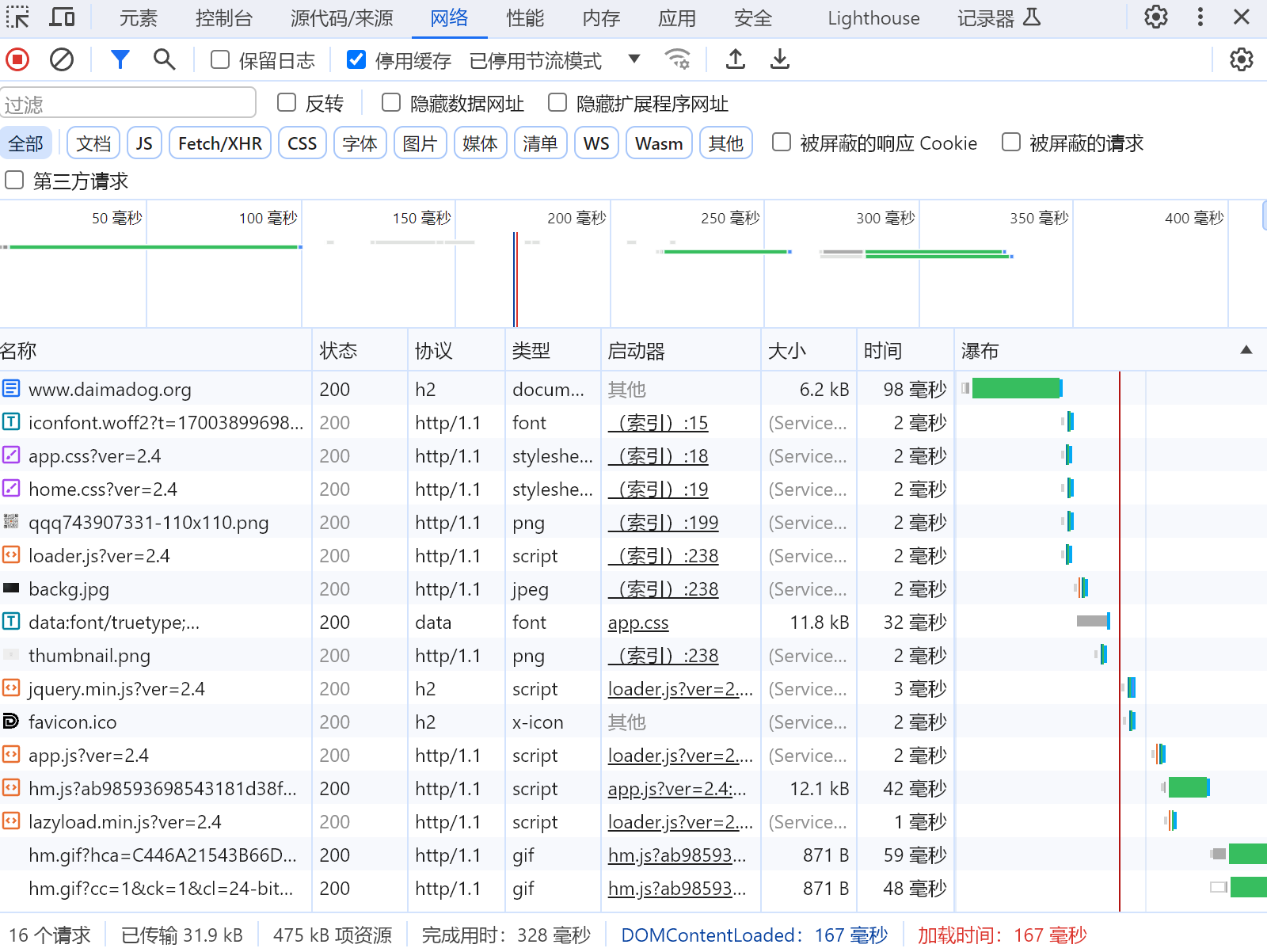This screenshot has height=952, width=1267.
Task: Sort by time column header (时间)
Action: (905, 351)
